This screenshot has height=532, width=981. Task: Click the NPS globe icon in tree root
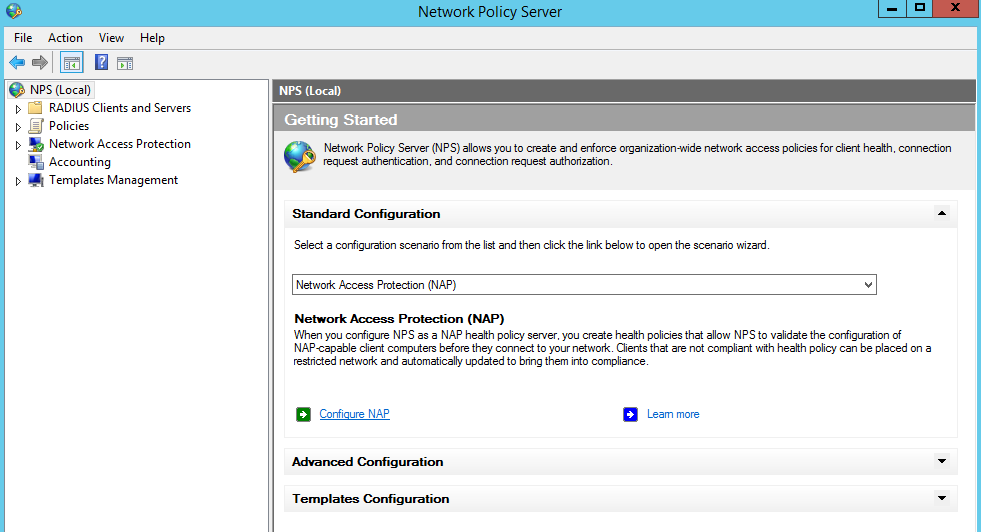click(17, 90)
